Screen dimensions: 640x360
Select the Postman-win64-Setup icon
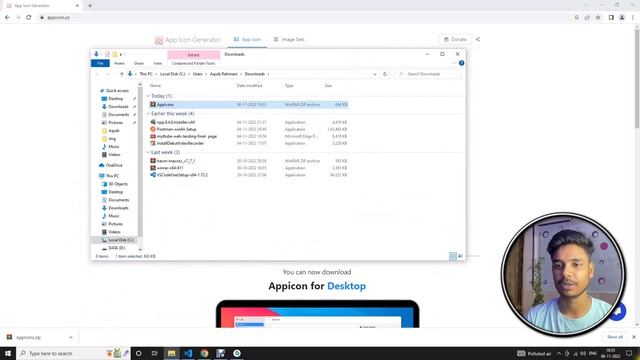coord(153,129)
